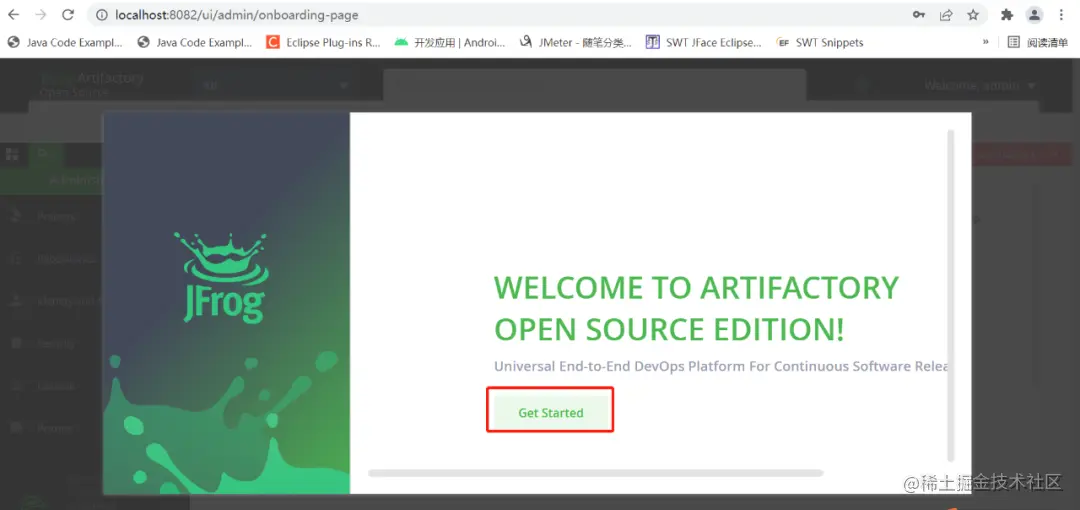Open the Welcome, admin dropdown
Screen dimensions: 1080x510
click(x=980, y=85)
